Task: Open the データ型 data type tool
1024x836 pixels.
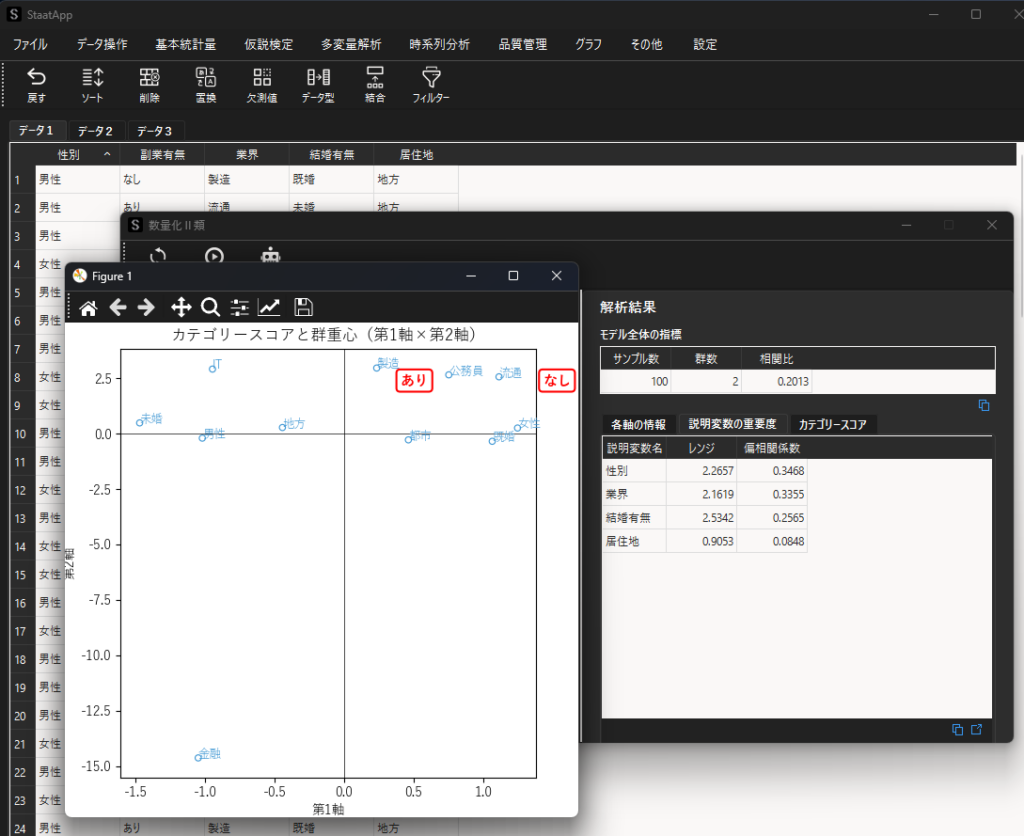Action: pyautogui.click(x=318, y=84)
